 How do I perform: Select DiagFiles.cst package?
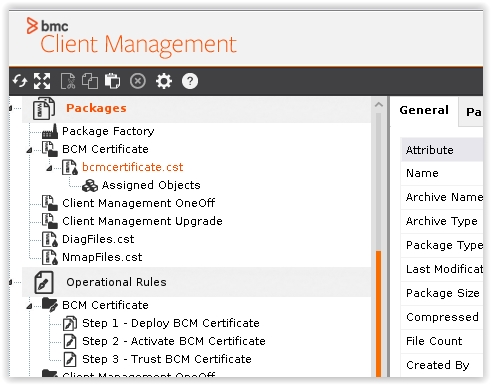click(98, 239)
